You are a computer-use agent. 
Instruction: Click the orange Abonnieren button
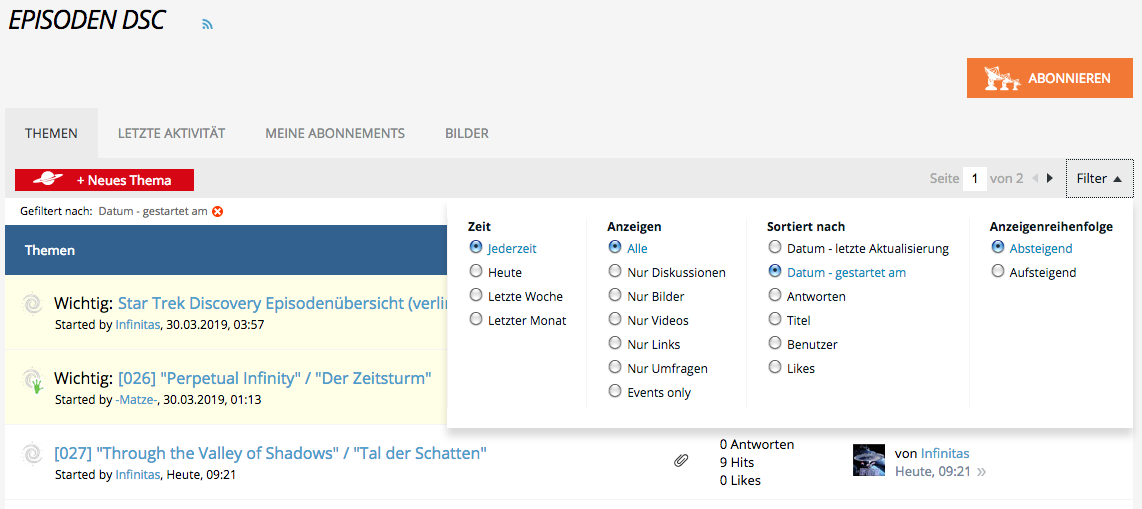click(1049, 78)
